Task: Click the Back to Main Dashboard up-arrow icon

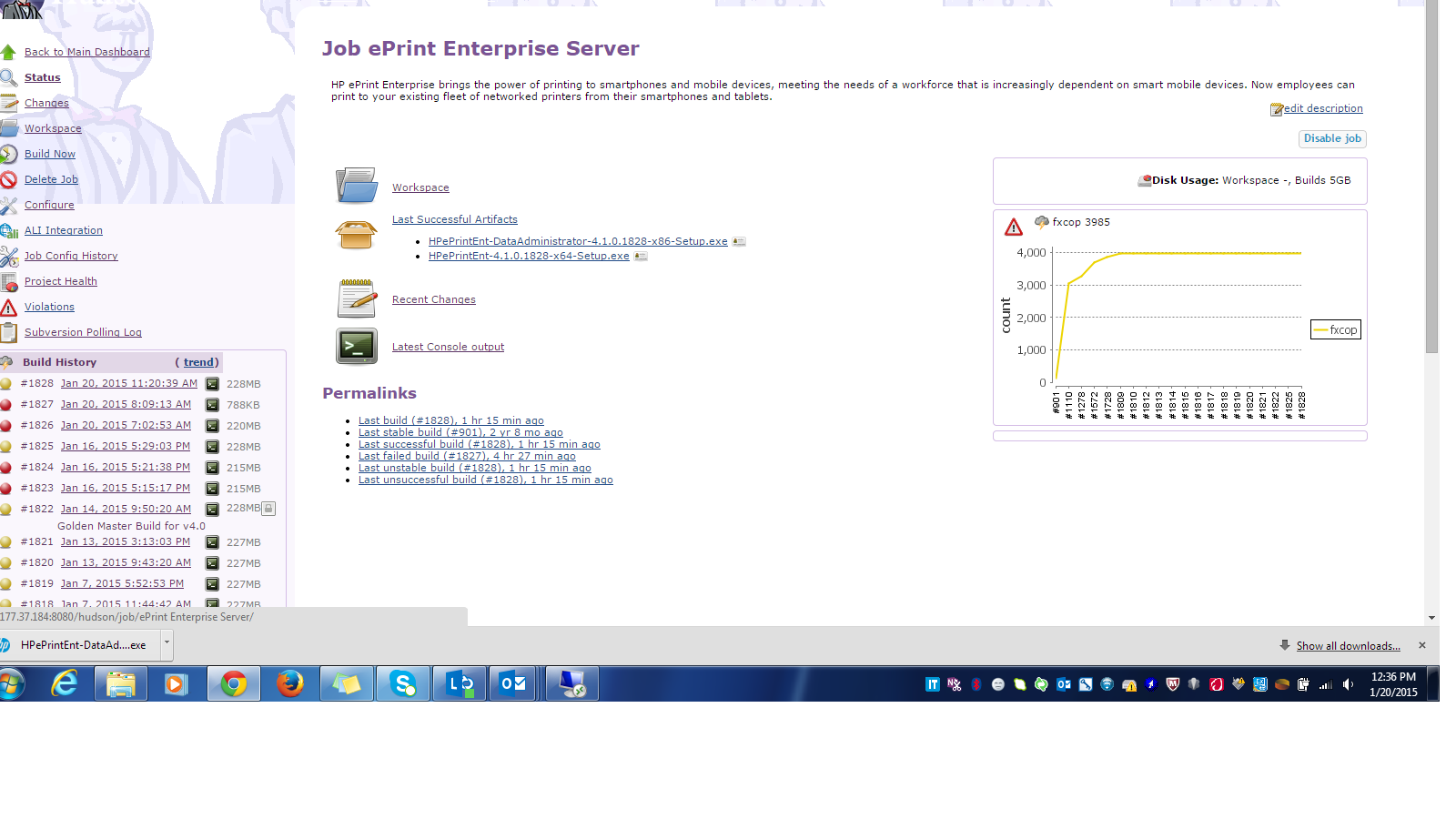Action: (x=8, y=52)
